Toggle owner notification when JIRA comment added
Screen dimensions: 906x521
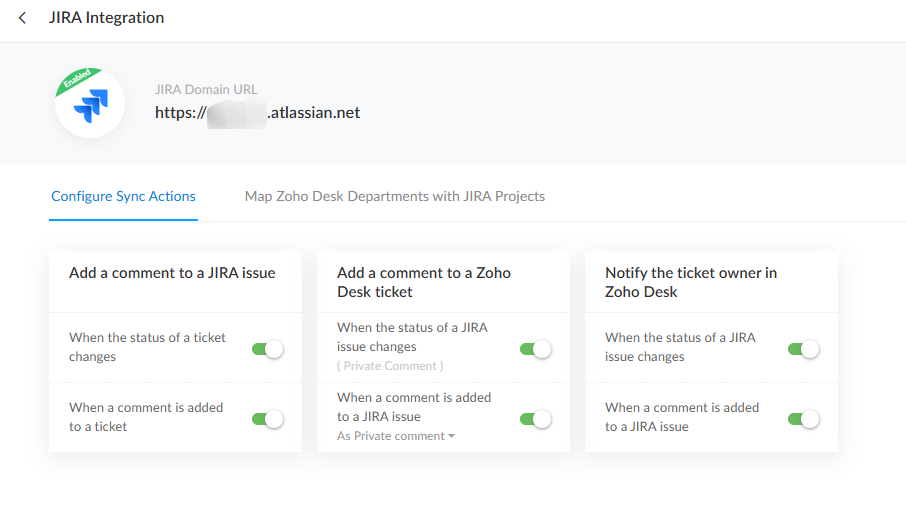click(803, 419)
